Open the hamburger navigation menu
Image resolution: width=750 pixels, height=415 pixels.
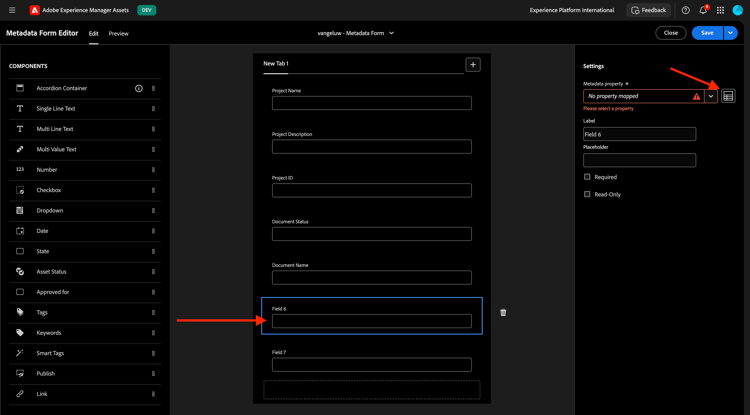[x=12, y=10]
